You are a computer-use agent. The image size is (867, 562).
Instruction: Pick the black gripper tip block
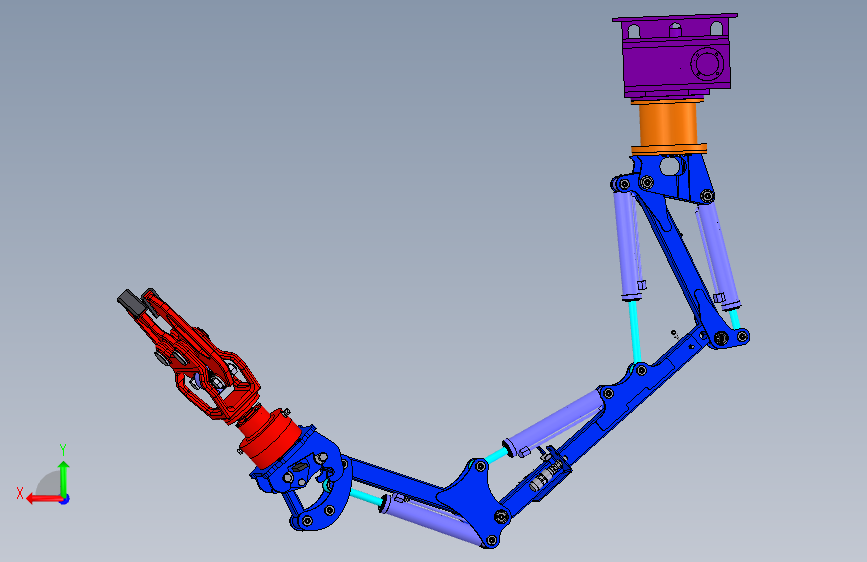pyautogui.click(x=130, y=302)
